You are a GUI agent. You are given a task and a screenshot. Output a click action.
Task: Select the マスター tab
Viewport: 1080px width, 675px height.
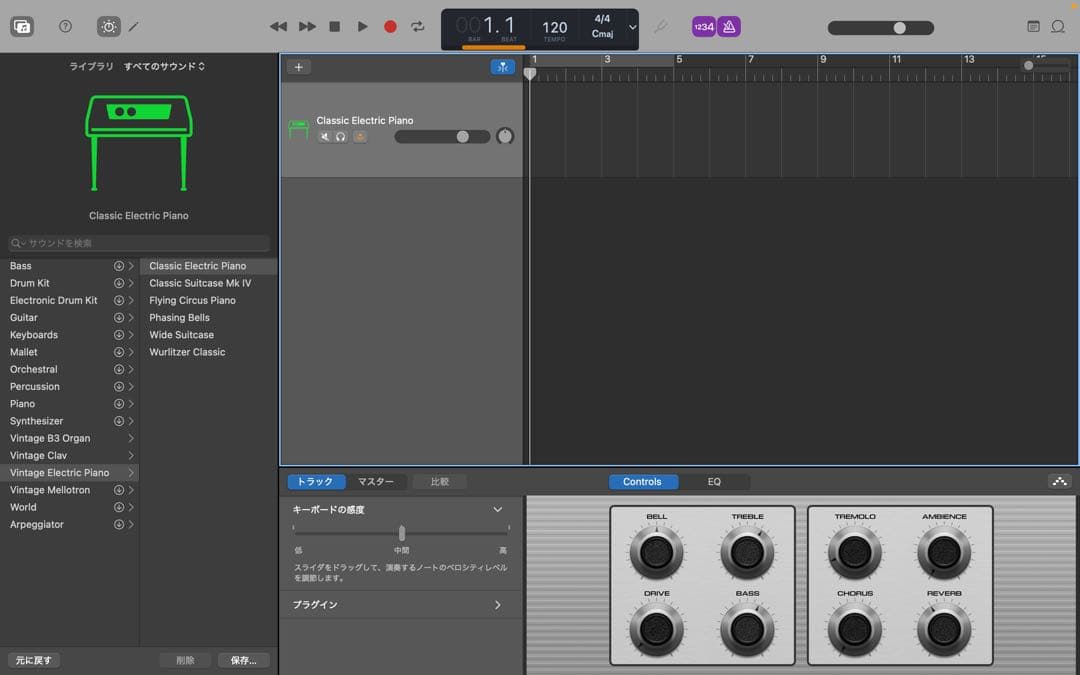376,482
